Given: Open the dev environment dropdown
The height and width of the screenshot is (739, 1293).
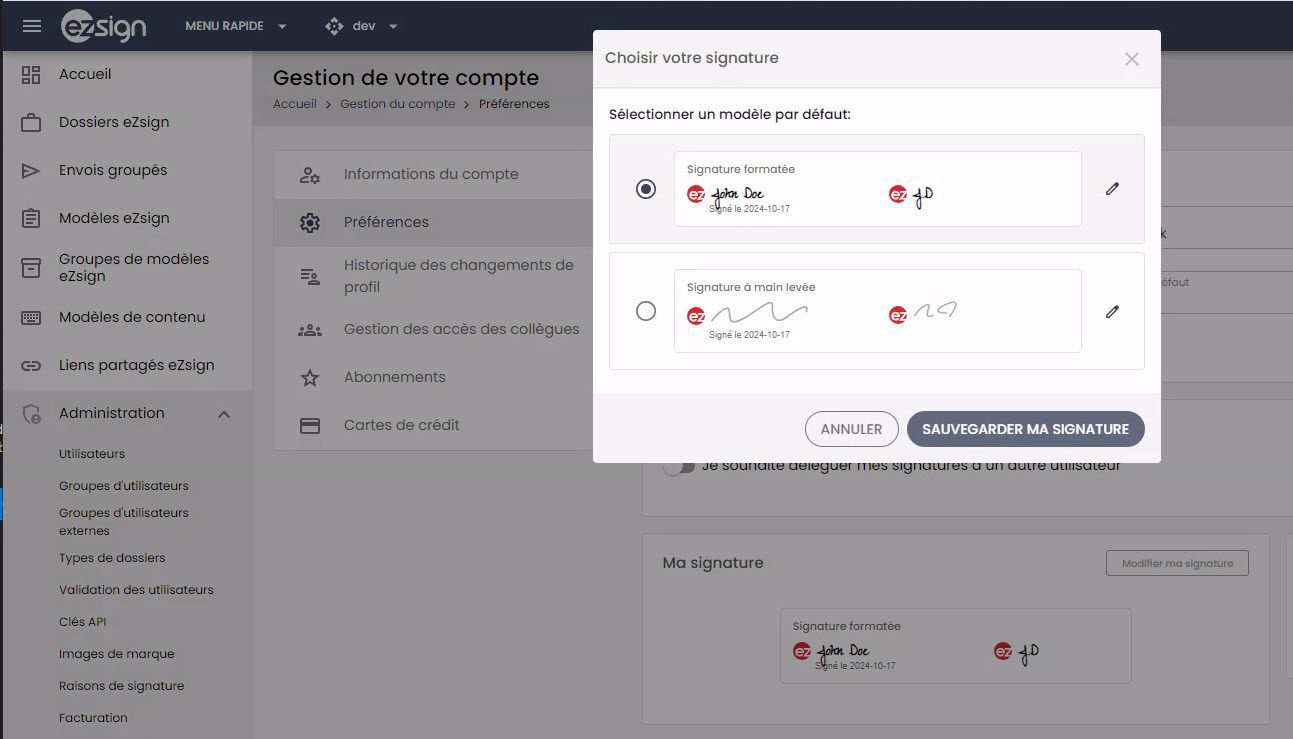Looking at the screenshot, I should (x=362, y=26).
